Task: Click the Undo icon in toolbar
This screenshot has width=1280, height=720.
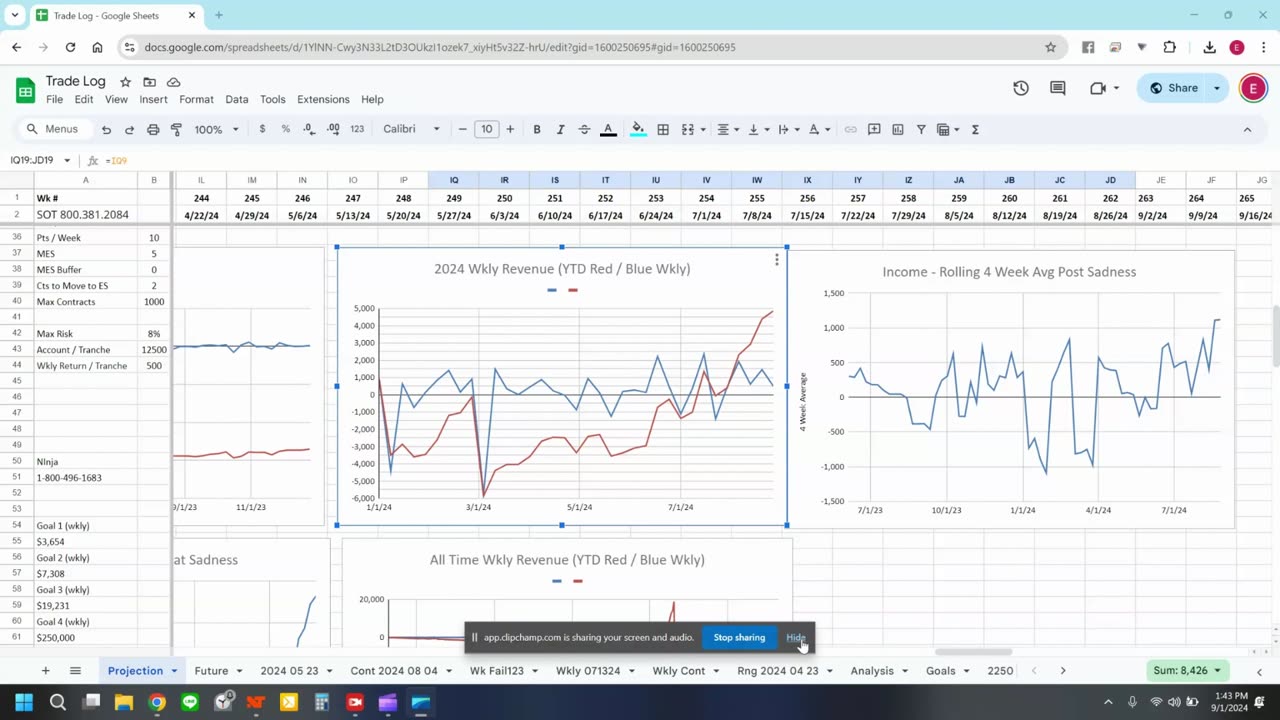Action: [106, 129]
